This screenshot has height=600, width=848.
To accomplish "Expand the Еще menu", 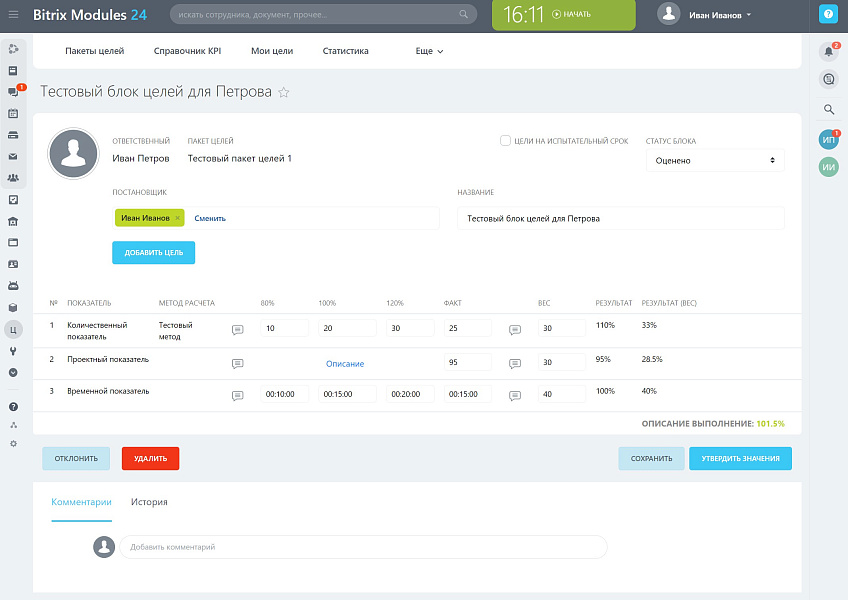I will 429,51.
